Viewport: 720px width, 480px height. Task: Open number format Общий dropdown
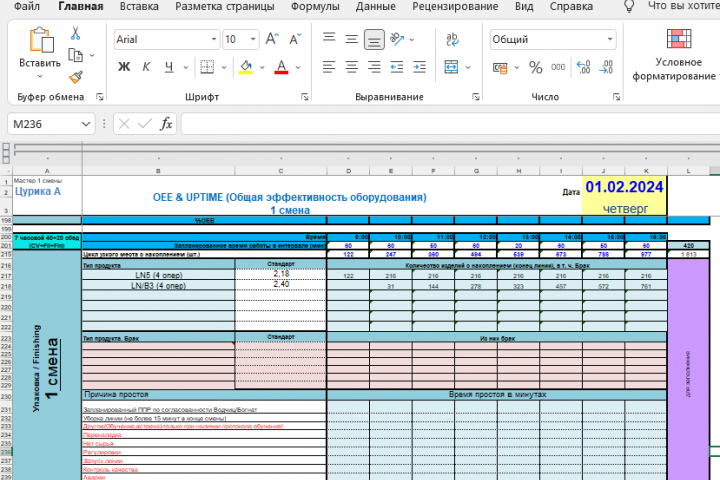pyautogui.click(x=610, y=39)
